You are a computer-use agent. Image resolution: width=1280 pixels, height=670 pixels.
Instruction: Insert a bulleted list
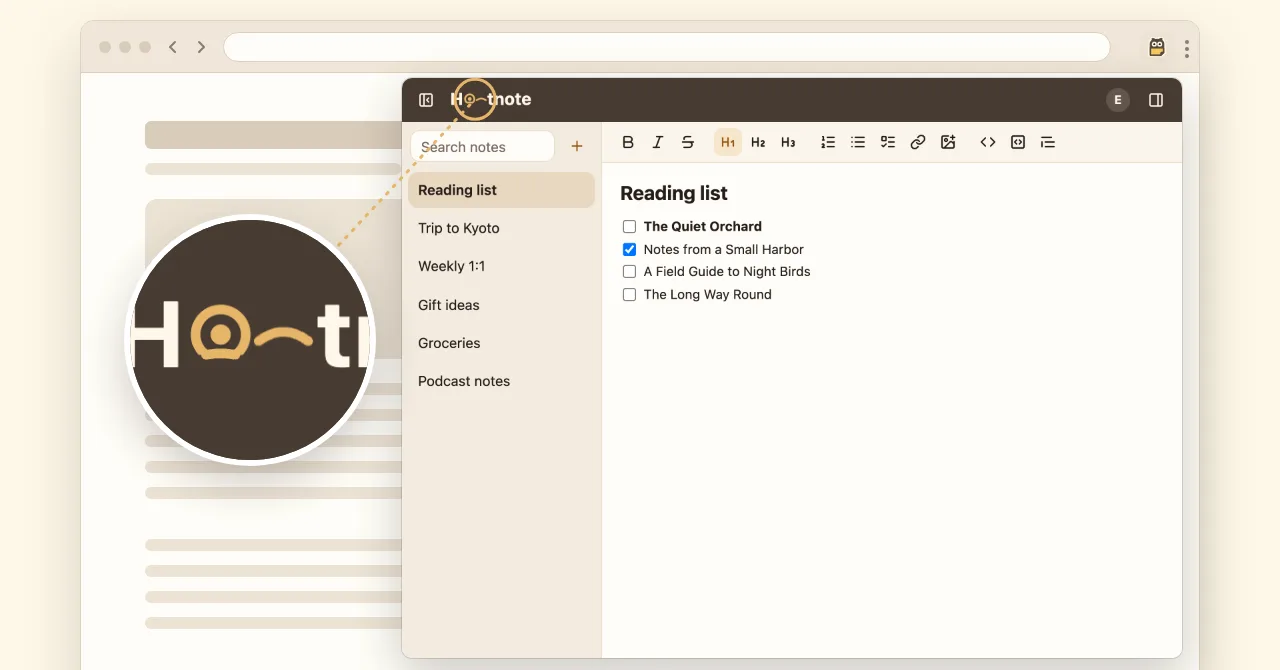(858, 142)
